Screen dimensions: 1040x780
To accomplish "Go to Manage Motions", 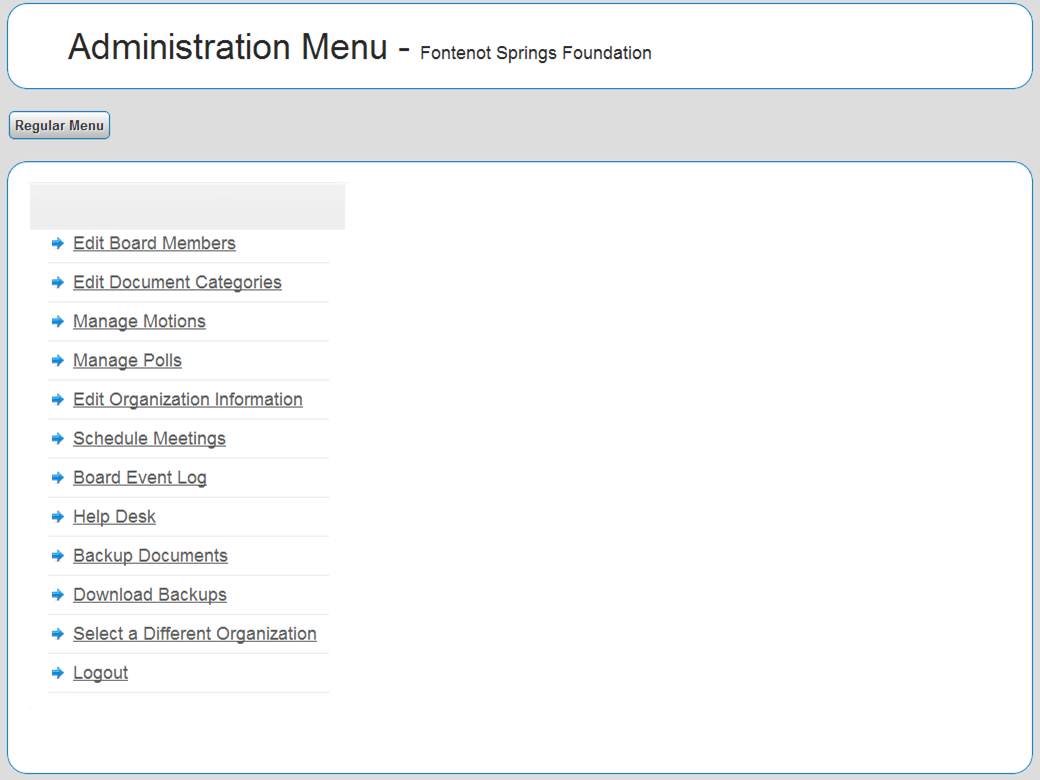I will click(x=139, y=321).
